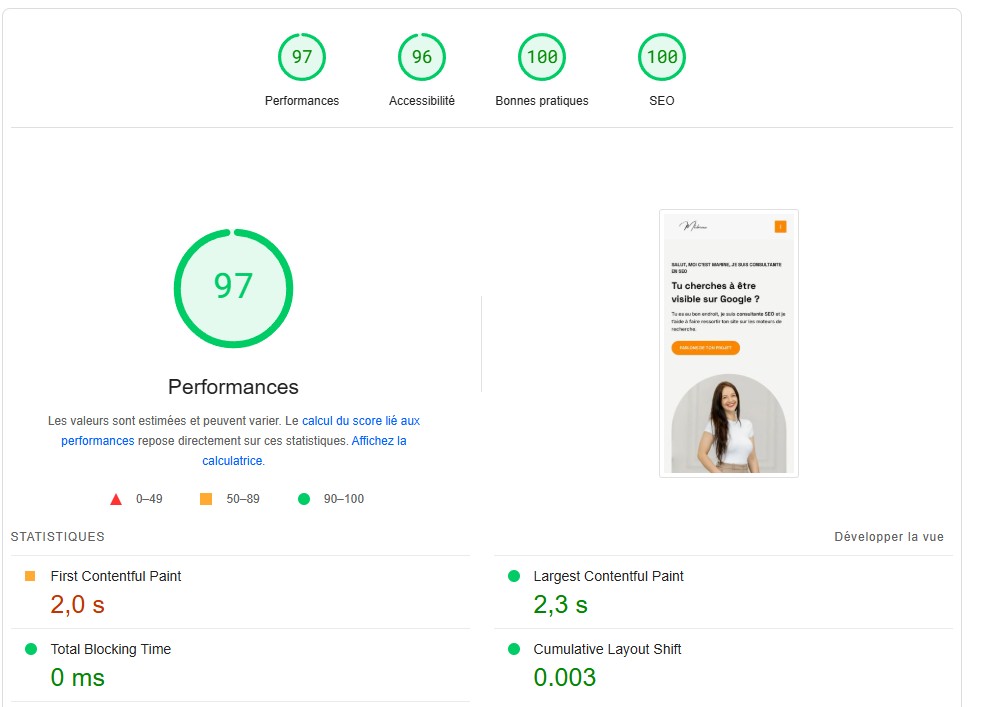Click the red triangle 0–49 legend icon
981x707 pixels.
pyautogui.click(x=116, y=499)
